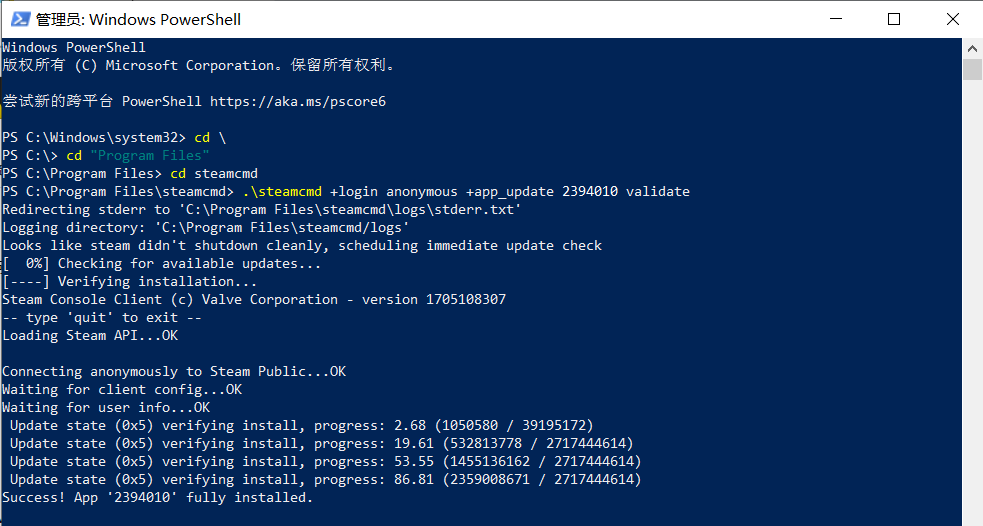This screenshot has width=983, height=526.
Task: Click the '.\steamcmd' command text
Action: (282, 192)
